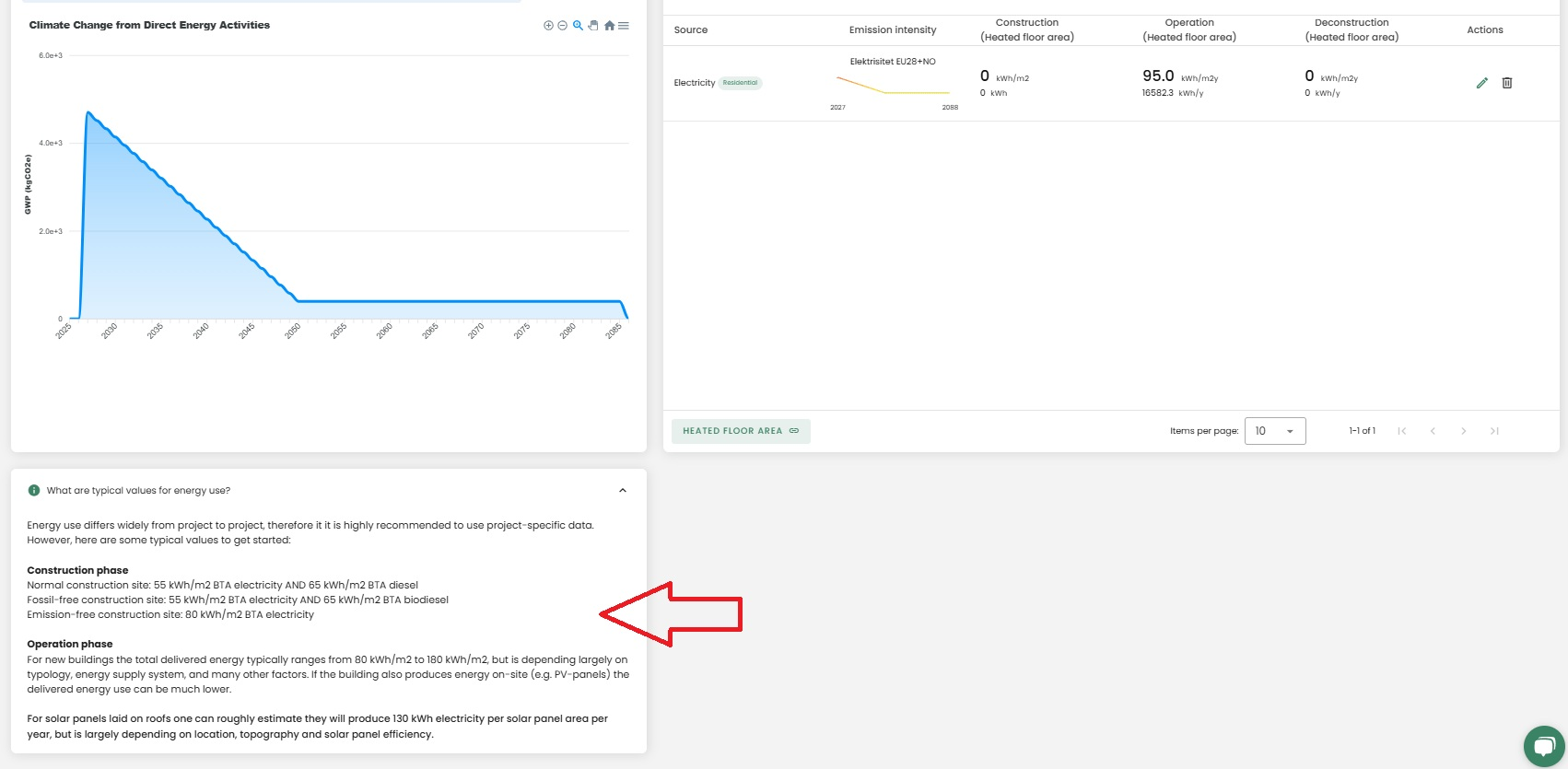Go to the previous table page
Image resolution: width=1568 pixels, height=769 pixels.
(x=1433, y=431)
